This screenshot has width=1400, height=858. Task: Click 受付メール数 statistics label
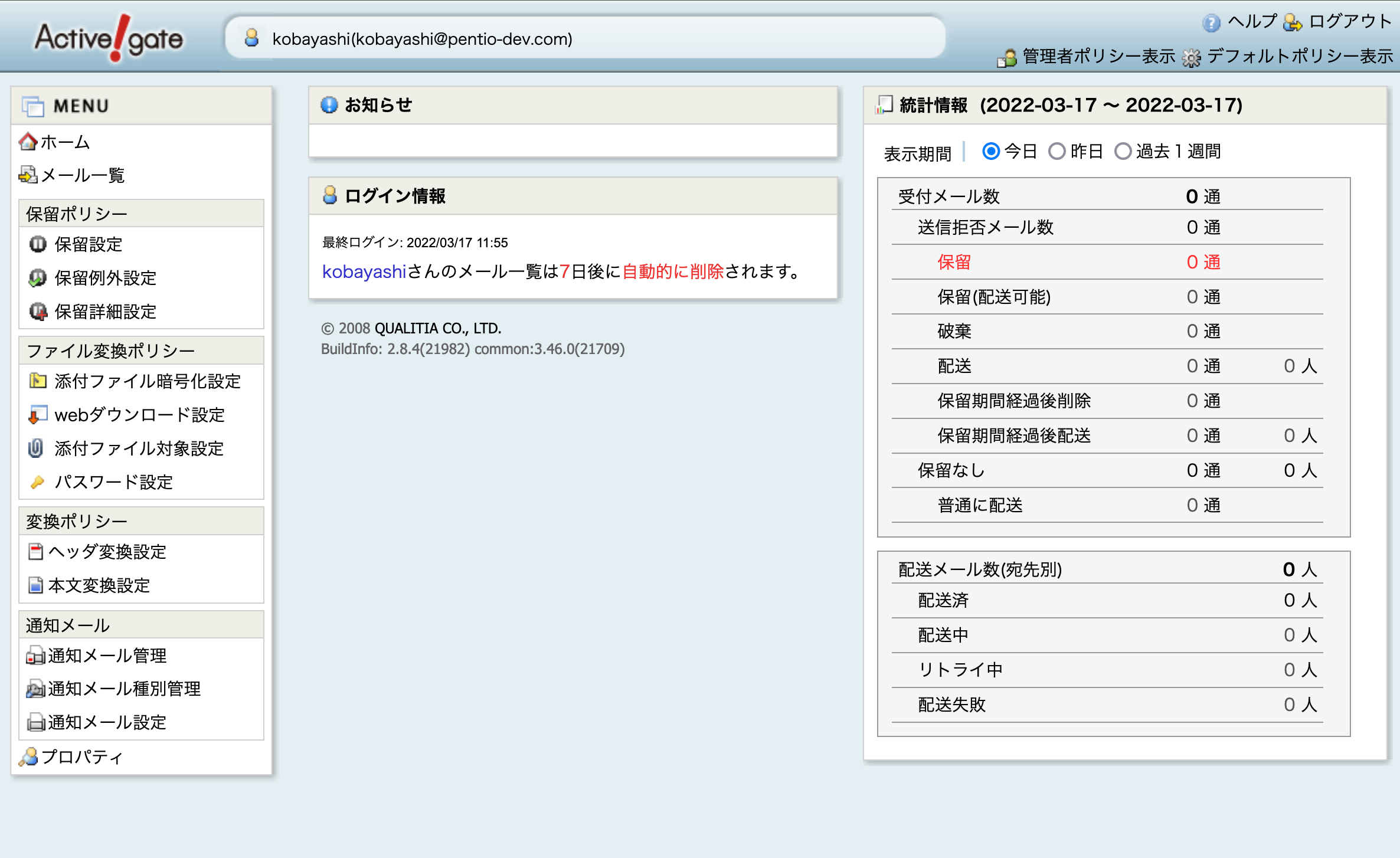pyautogui.click(x=949, y=196)
